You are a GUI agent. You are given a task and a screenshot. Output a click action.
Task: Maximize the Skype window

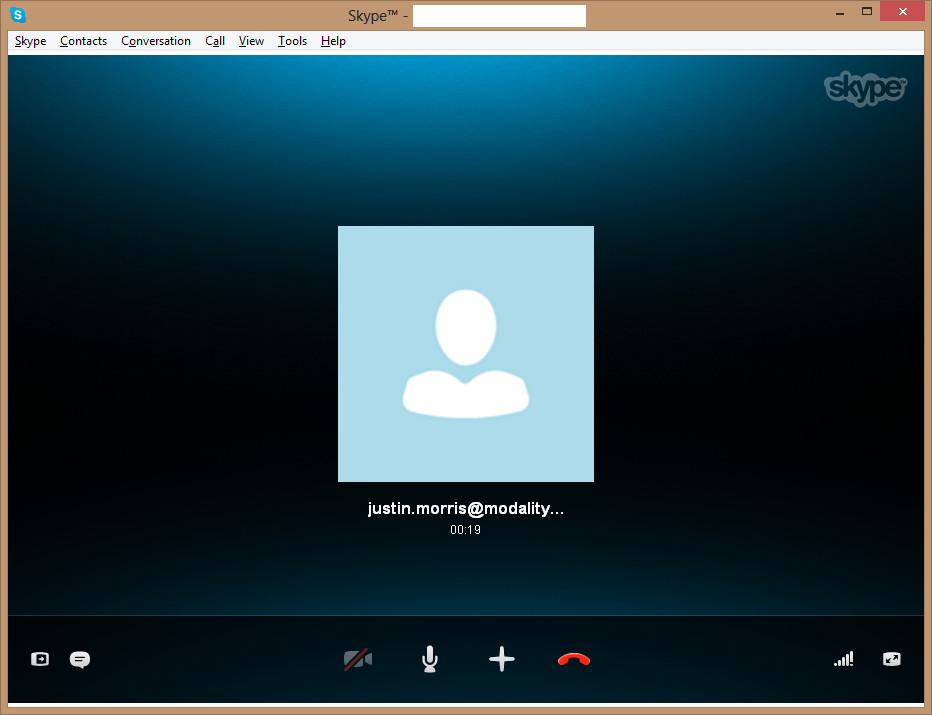point(867,12)
